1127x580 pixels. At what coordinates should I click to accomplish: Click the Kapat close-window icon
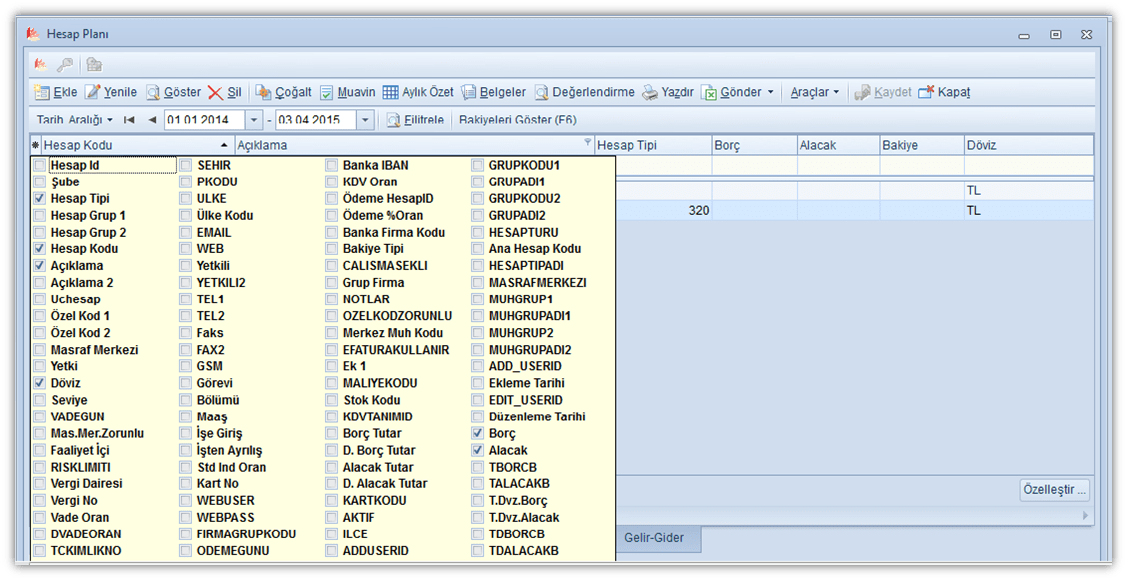pyautogui.click(x=926, y=92)
